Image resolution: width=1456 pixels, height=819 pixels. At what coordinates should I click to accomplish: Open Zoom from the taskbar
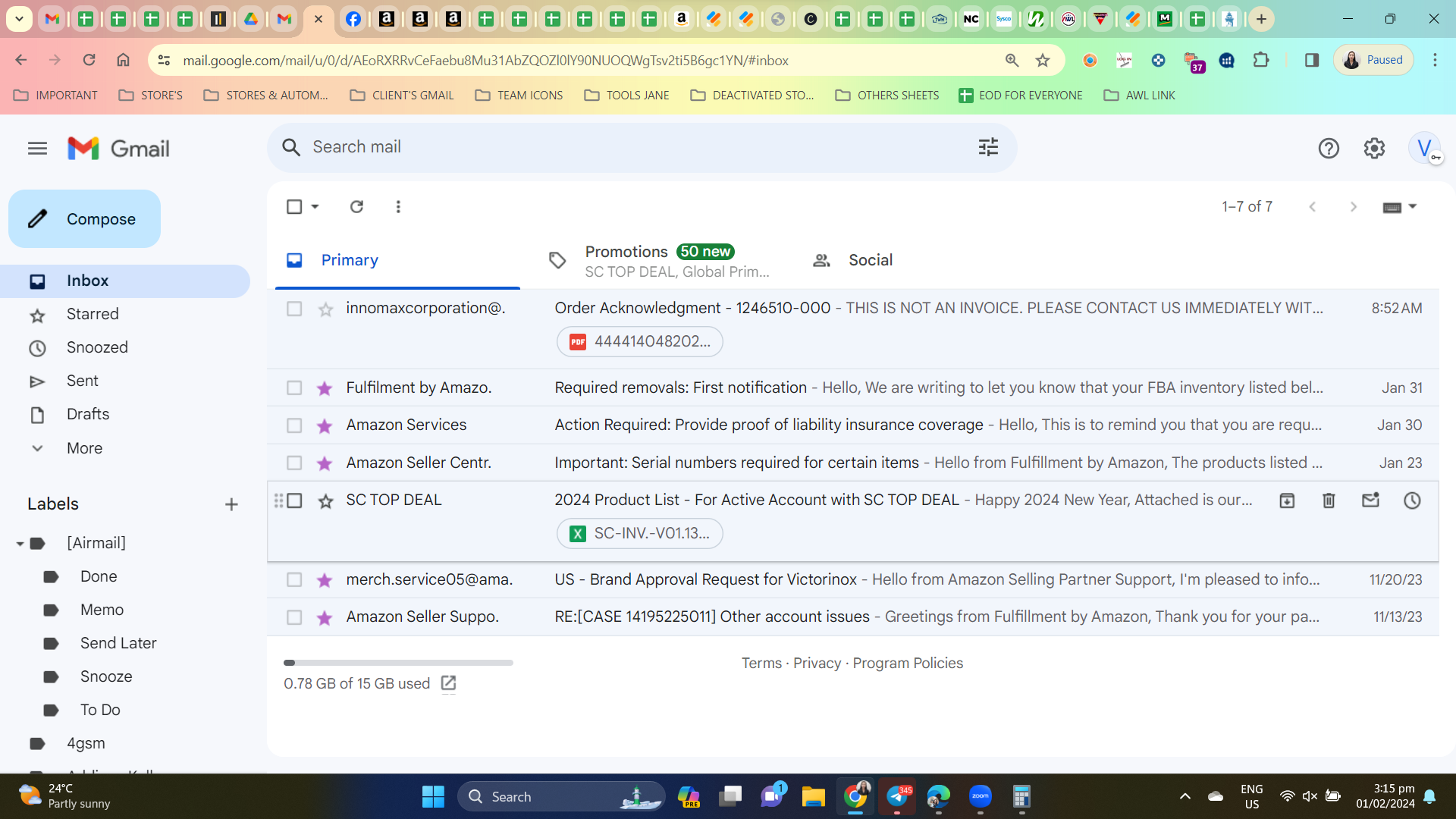click(980, 796)
